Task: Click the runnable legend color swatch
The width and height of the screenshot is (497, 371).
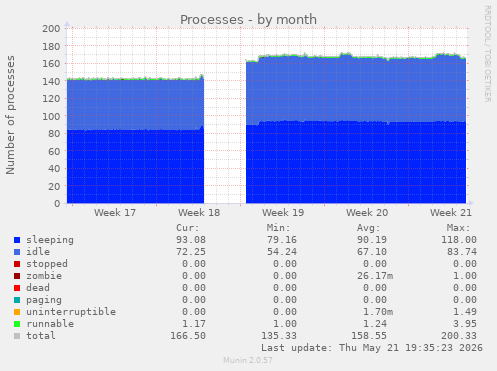Action: tap(17, 324)
